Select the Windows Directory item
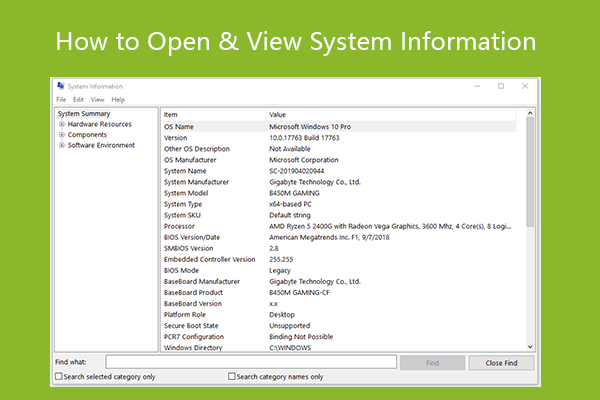 click(x=193, y=348)
